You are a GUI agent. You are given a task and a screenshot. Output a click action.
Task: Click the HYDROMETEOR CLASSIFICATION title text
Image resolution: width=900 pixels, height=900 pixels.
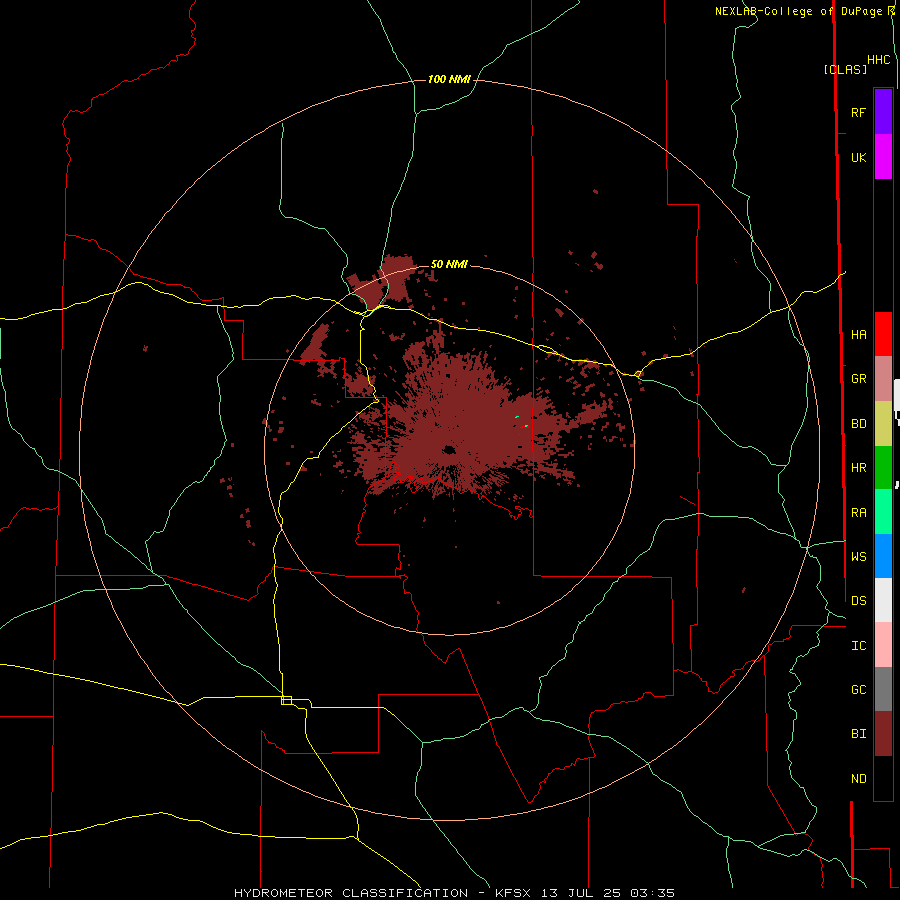pyautogui.click(x=351, y=893)
